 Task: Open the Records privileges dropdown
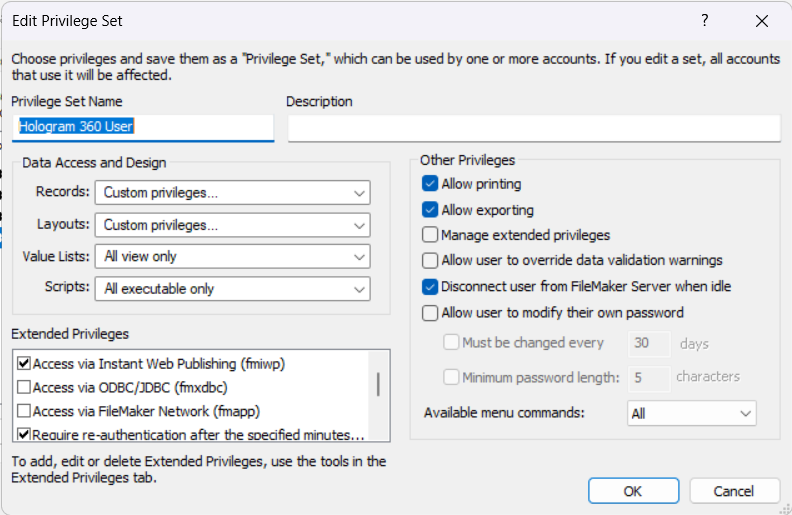click(x=233, y=192)
